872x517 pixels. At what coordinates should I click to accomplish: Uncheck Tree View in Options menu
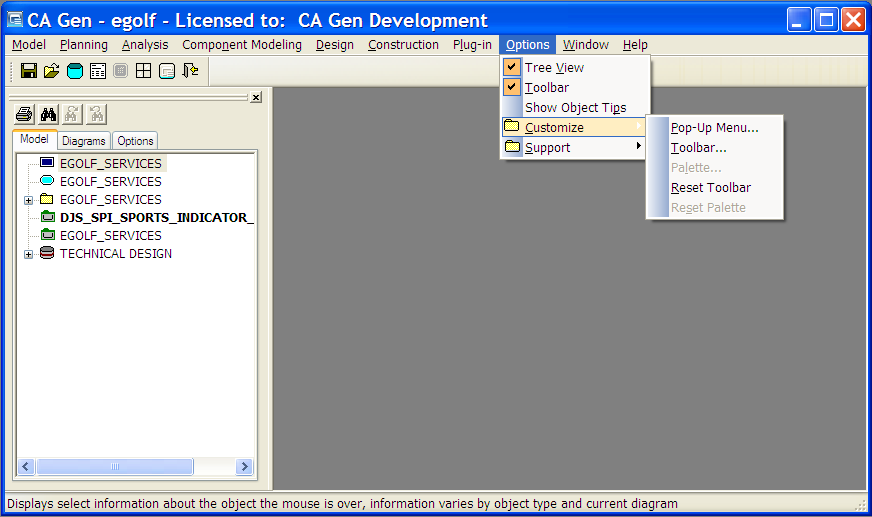point(574,67)
